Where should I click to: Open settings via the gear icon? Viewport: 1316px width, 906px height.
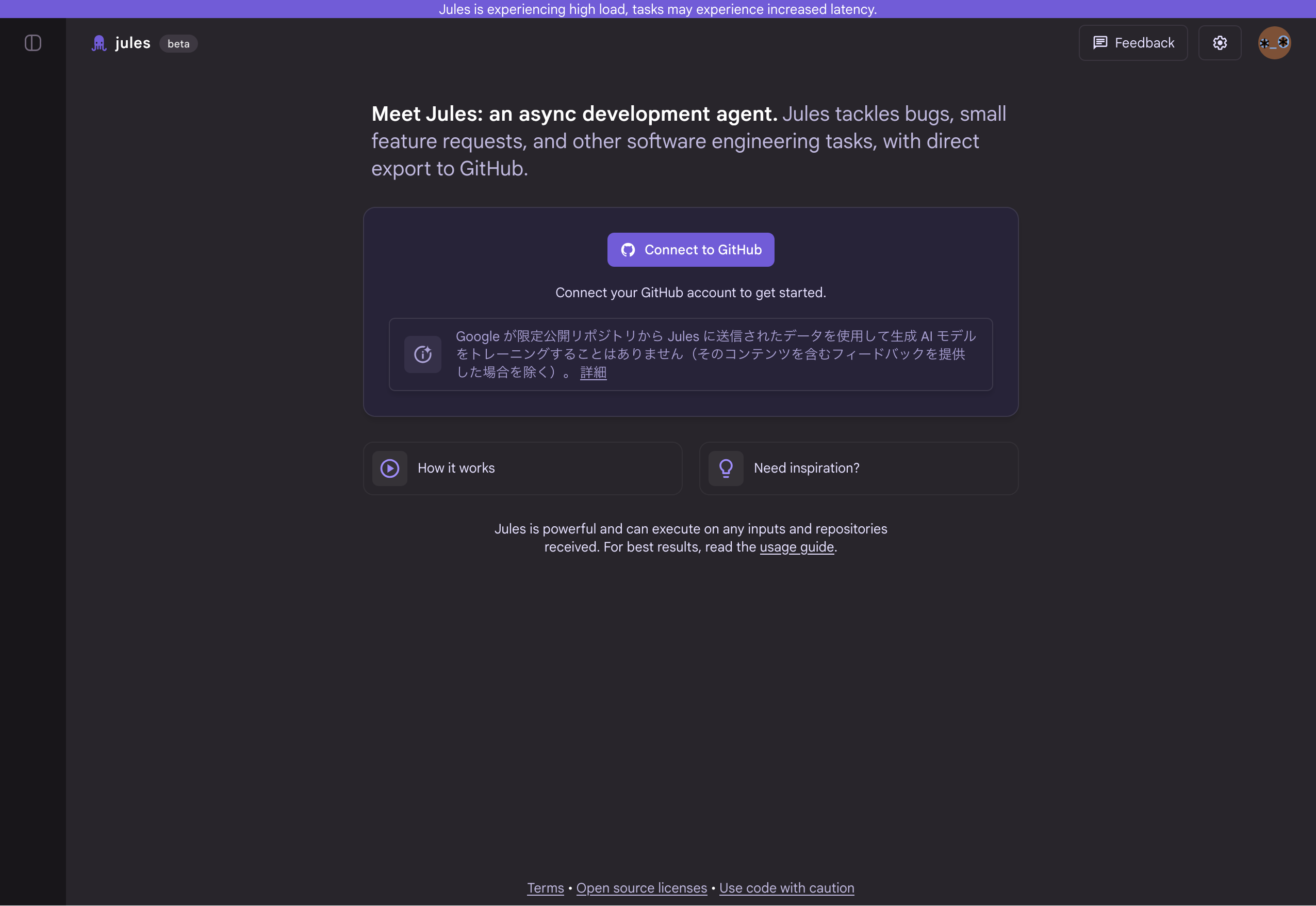point(1220,43)
